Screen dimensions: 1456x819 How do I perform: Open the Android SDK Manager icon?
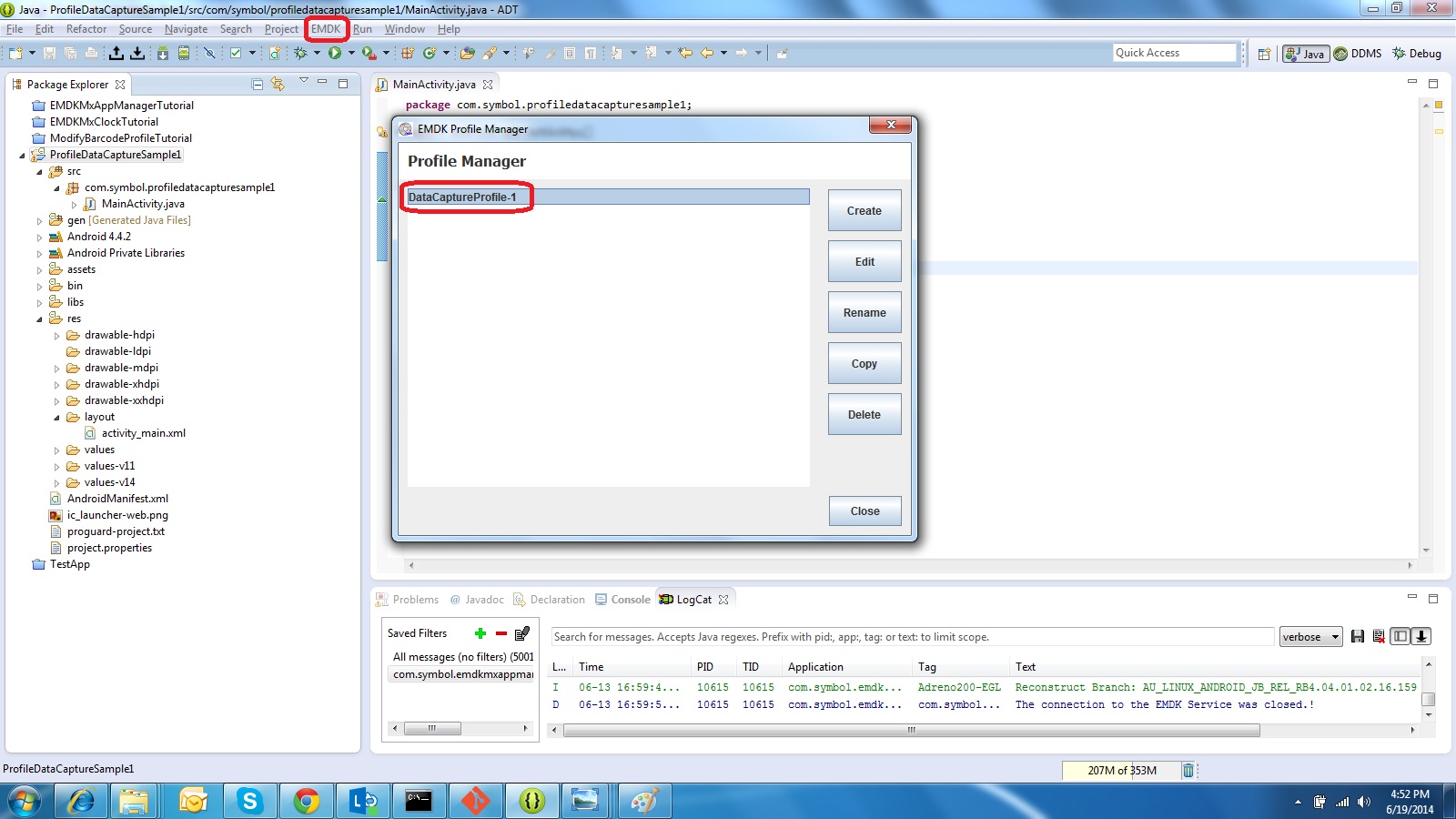pos(162,53)
